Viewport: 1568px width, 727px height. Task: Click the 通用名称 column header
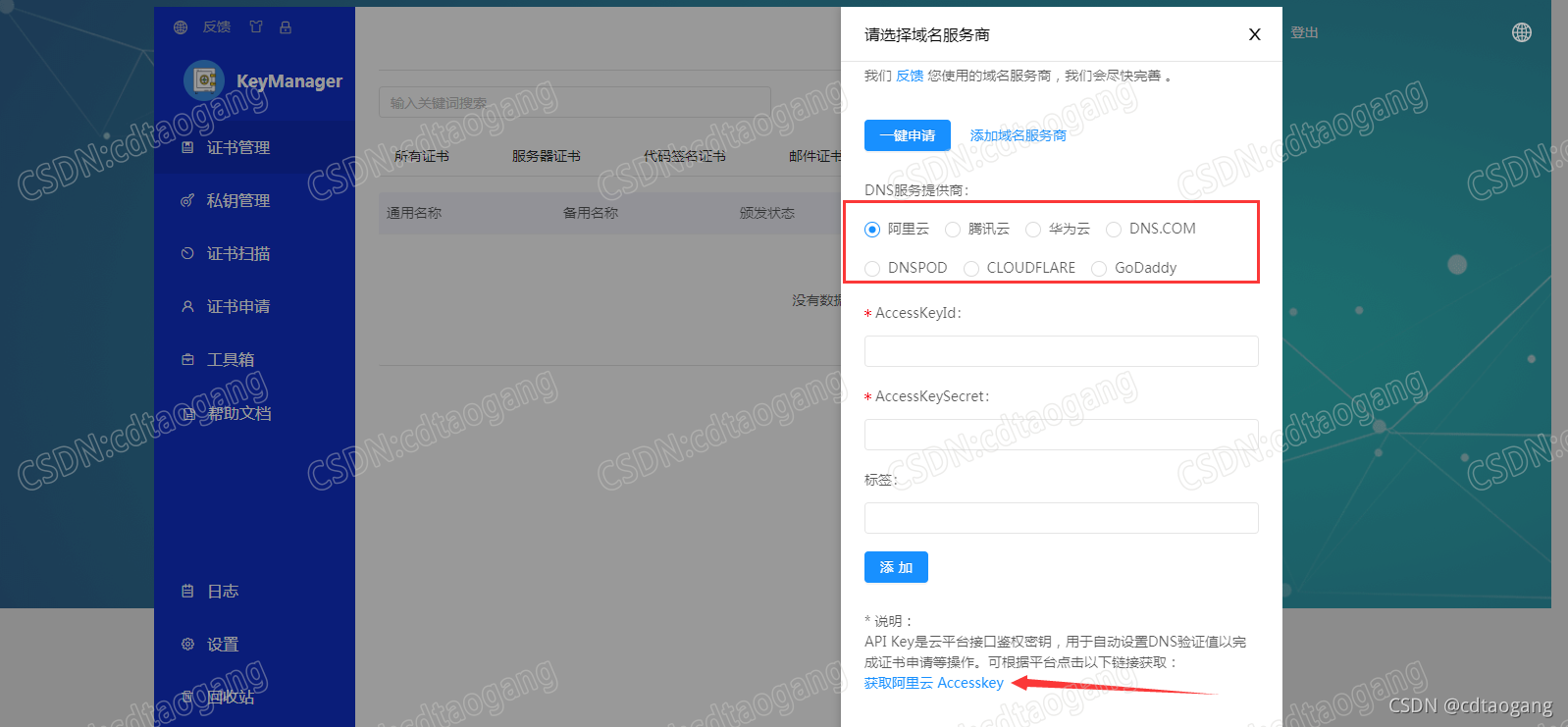click(414, 213)
